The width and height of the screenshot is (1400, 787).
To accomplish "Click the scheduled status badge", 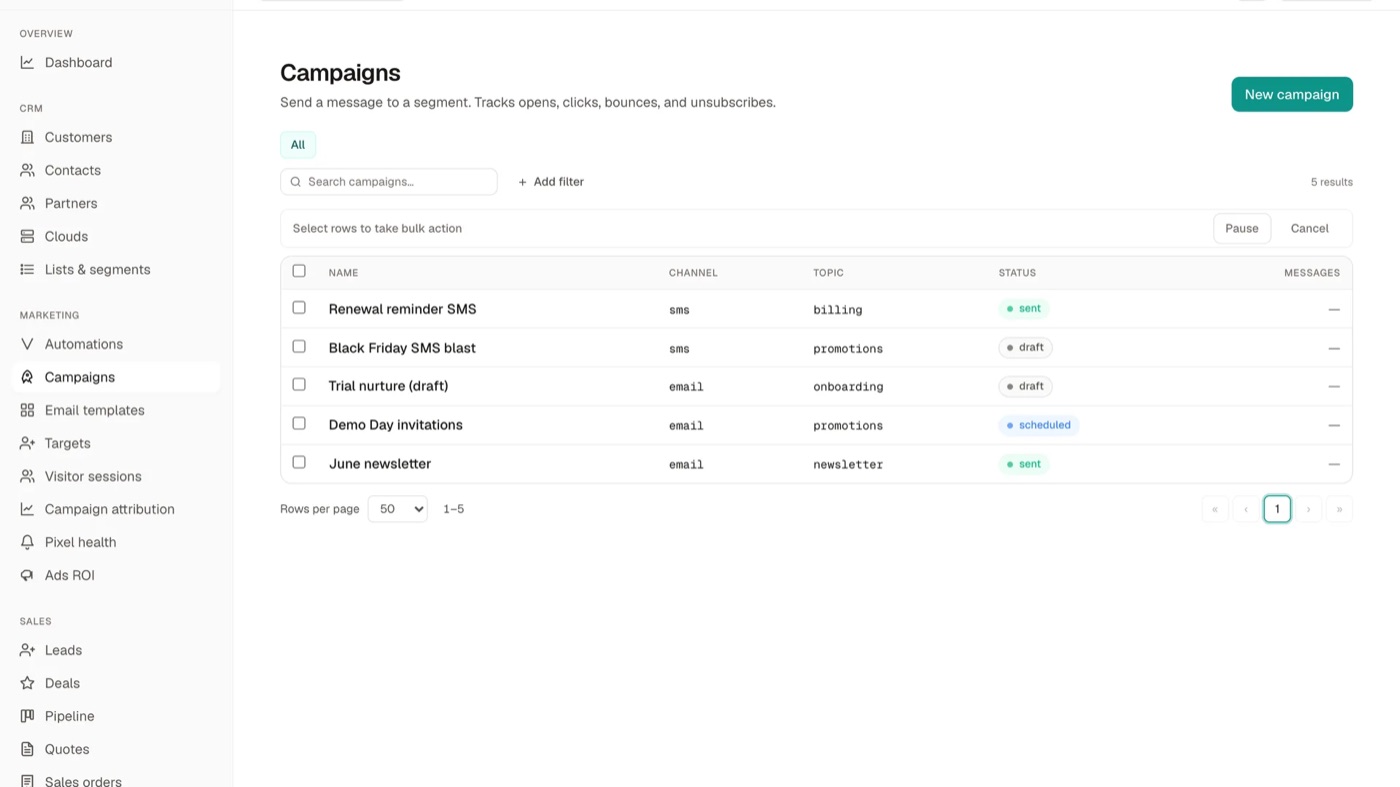I will (x=1039, y=425).
